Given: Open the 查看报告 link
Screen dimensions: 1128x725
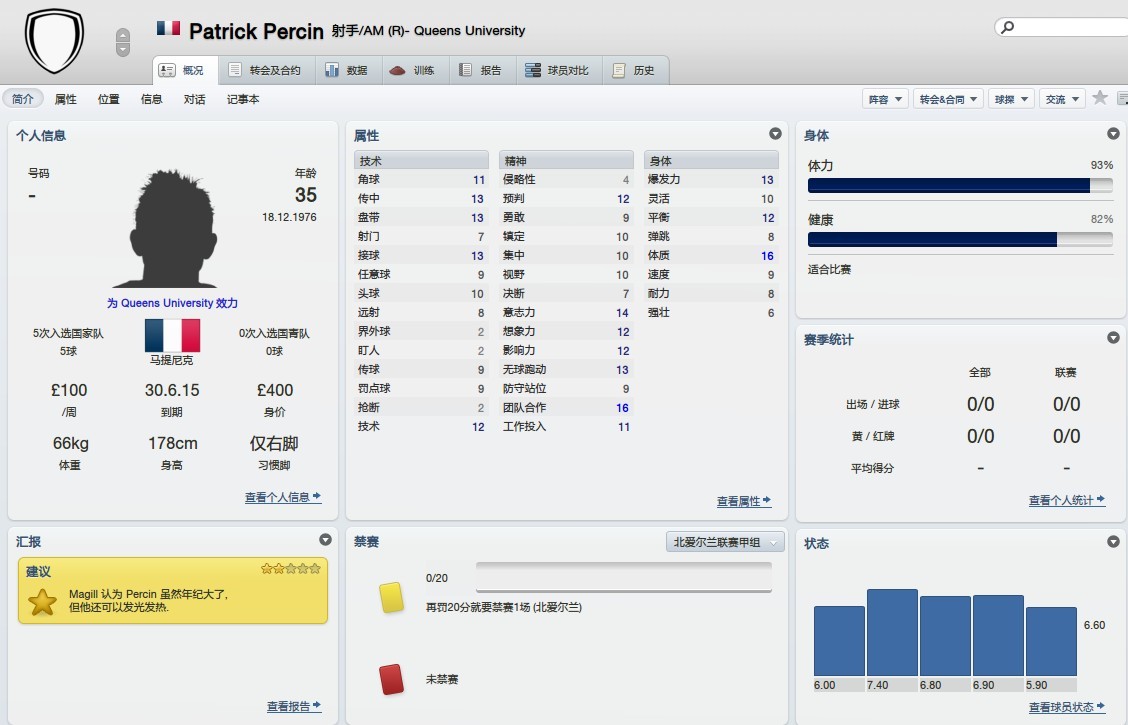Looking at the screenshot, I should click(x=294, y=706).
